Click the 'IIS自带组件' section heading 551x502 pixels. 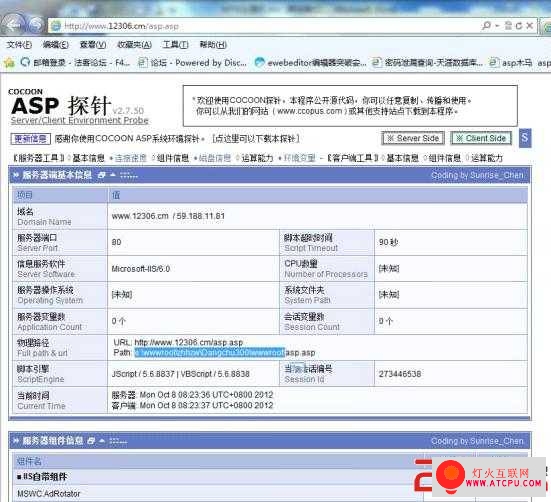click(x=42, y=477)
